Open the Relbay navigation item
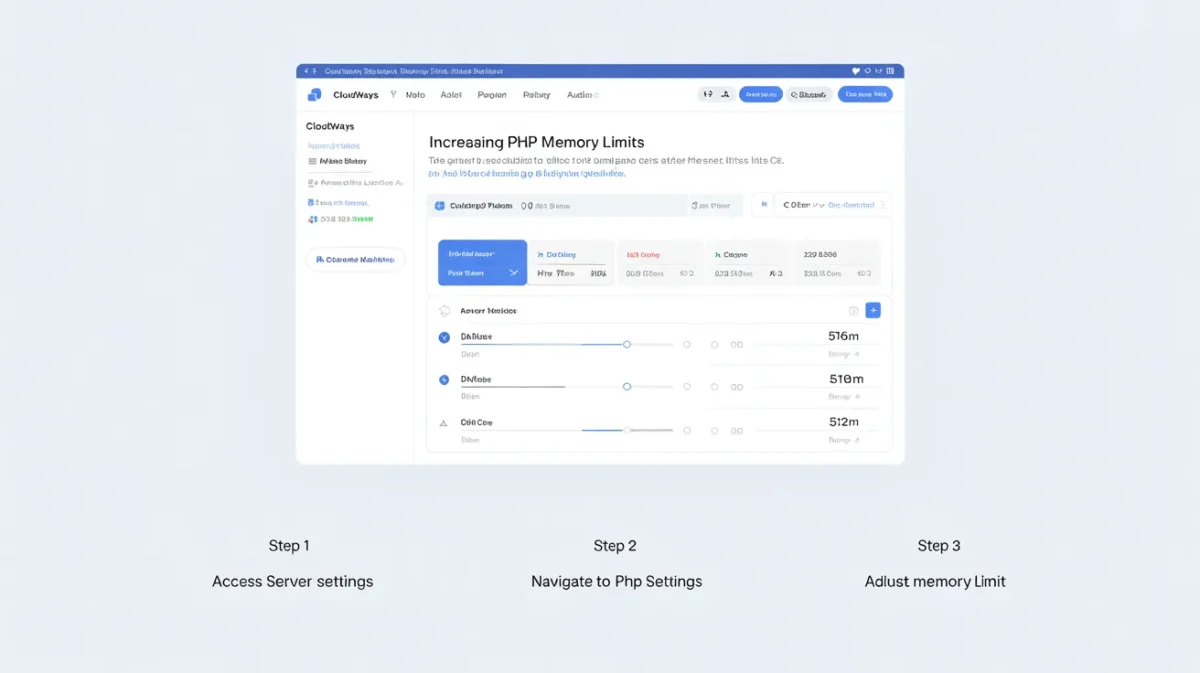The width and height of the screenshot is (1200, 673). 537,95
